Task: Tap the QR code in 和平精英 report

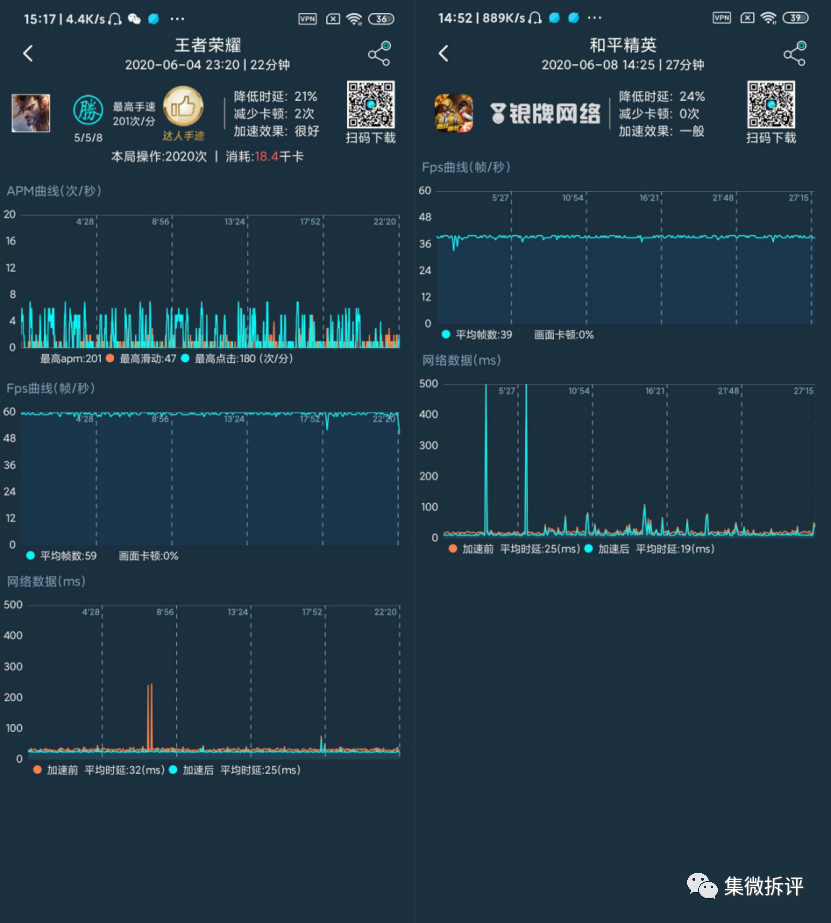Action: 771,105
